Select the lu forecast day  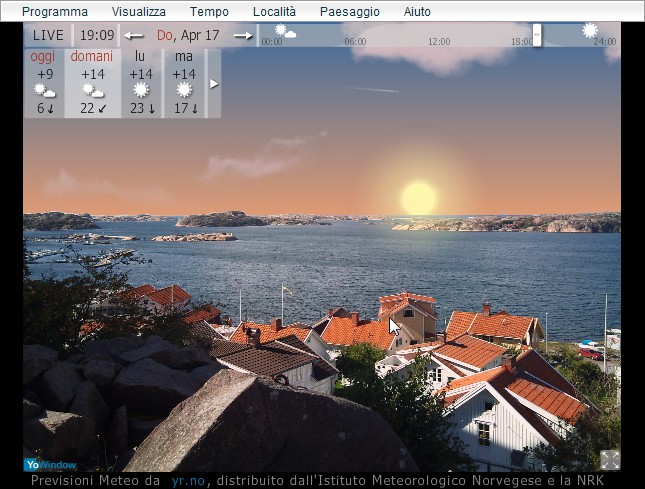click(142, 83)
